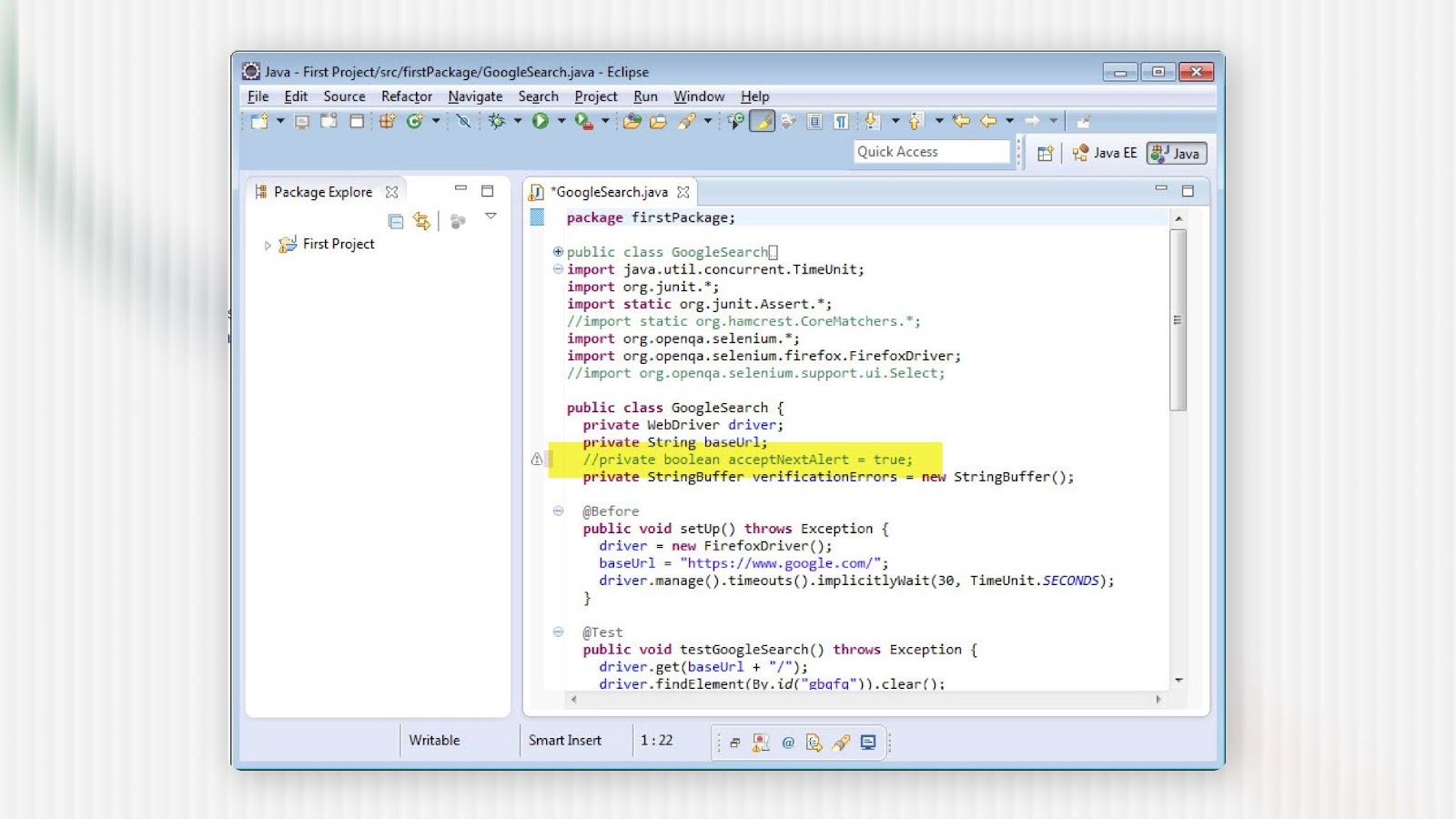Screen dimensions: 1456x819
Task: Toggle Mark Occurrences highlighter button
Action: pos(763,121)
